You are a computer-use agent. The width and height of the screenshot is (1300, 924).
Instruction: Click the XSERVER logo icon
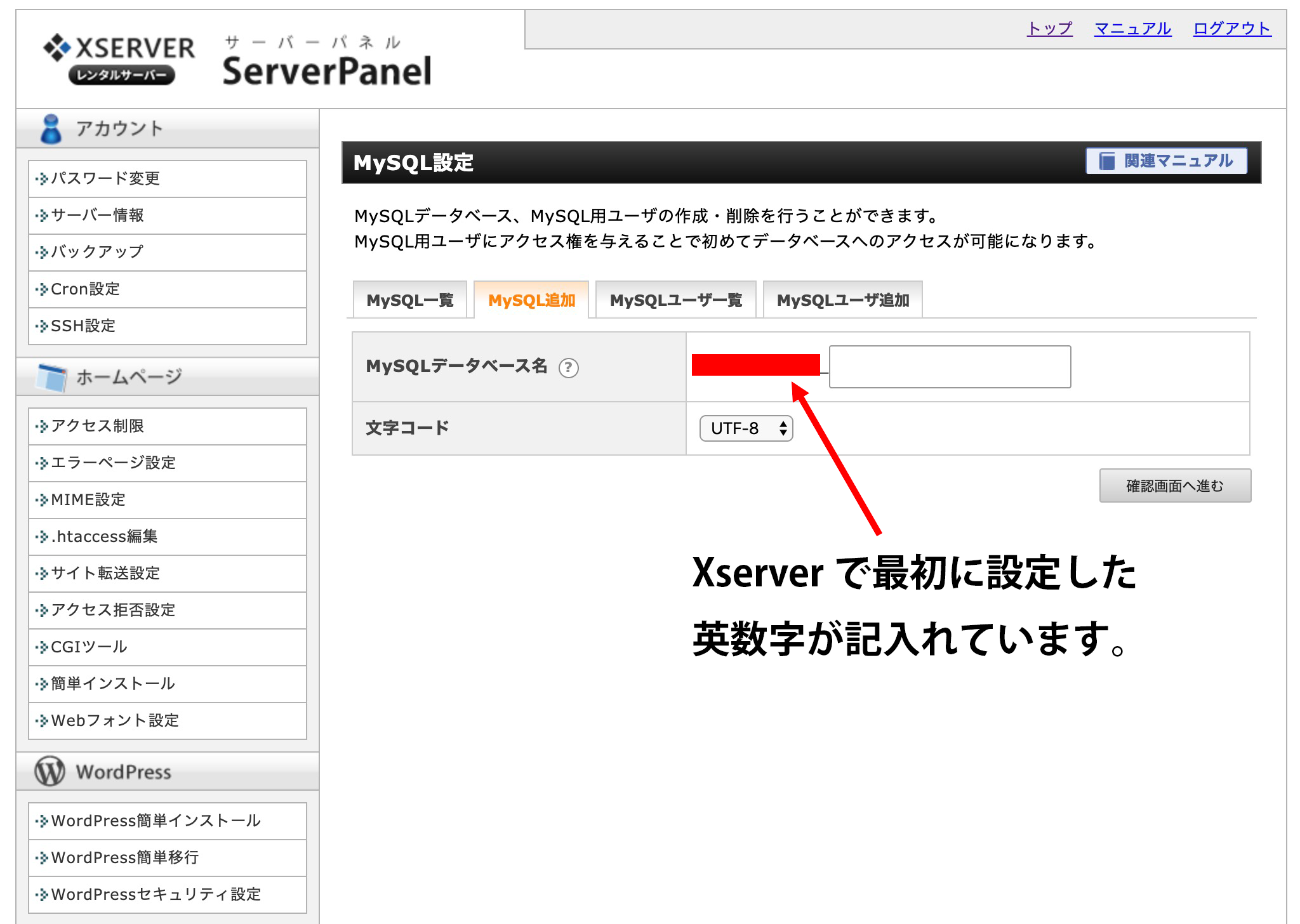[56, 48]
